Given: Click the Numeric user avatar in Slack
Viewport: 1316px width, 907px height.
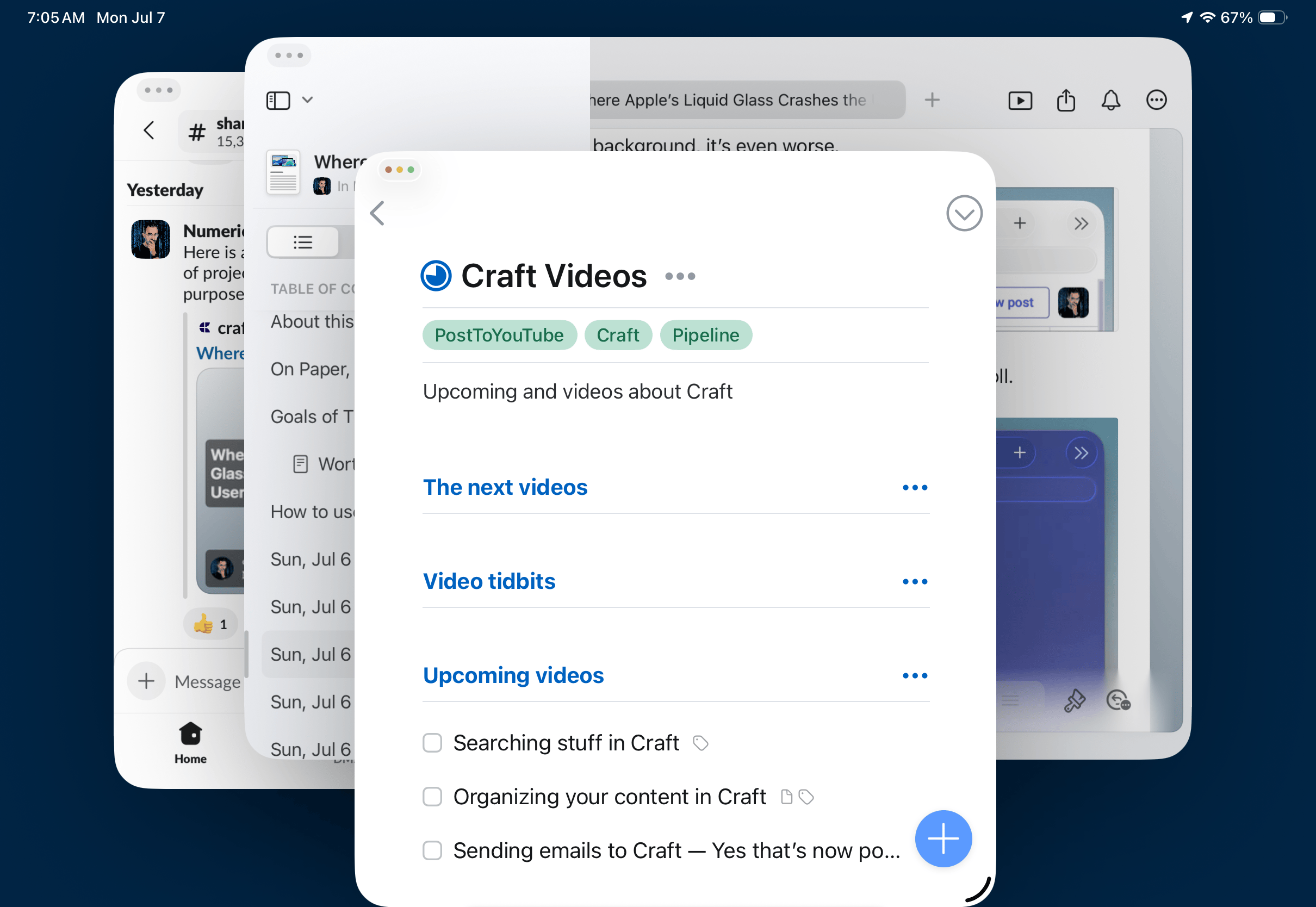Looking at the screenshot, I should pos(150,239).
